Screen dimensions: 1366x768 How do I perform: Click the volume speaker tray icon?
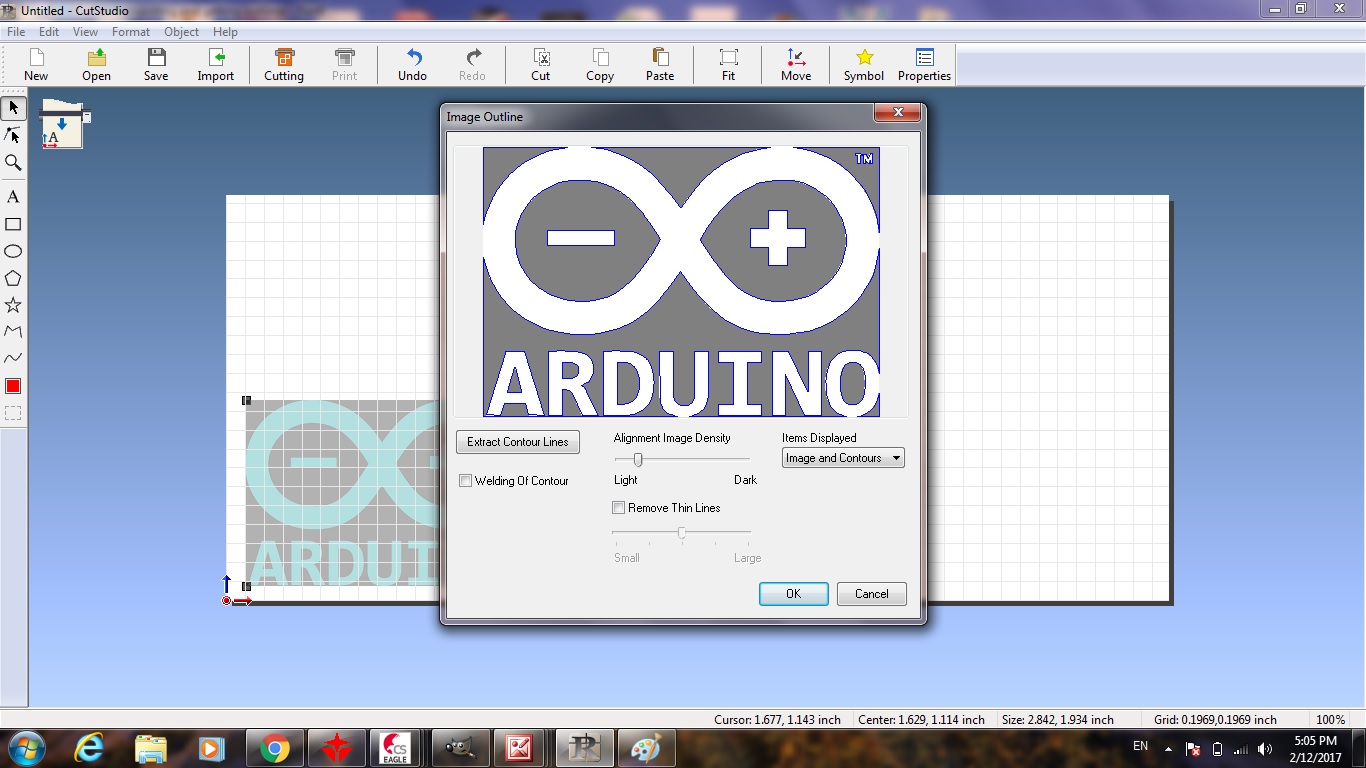coord(1265,749)
